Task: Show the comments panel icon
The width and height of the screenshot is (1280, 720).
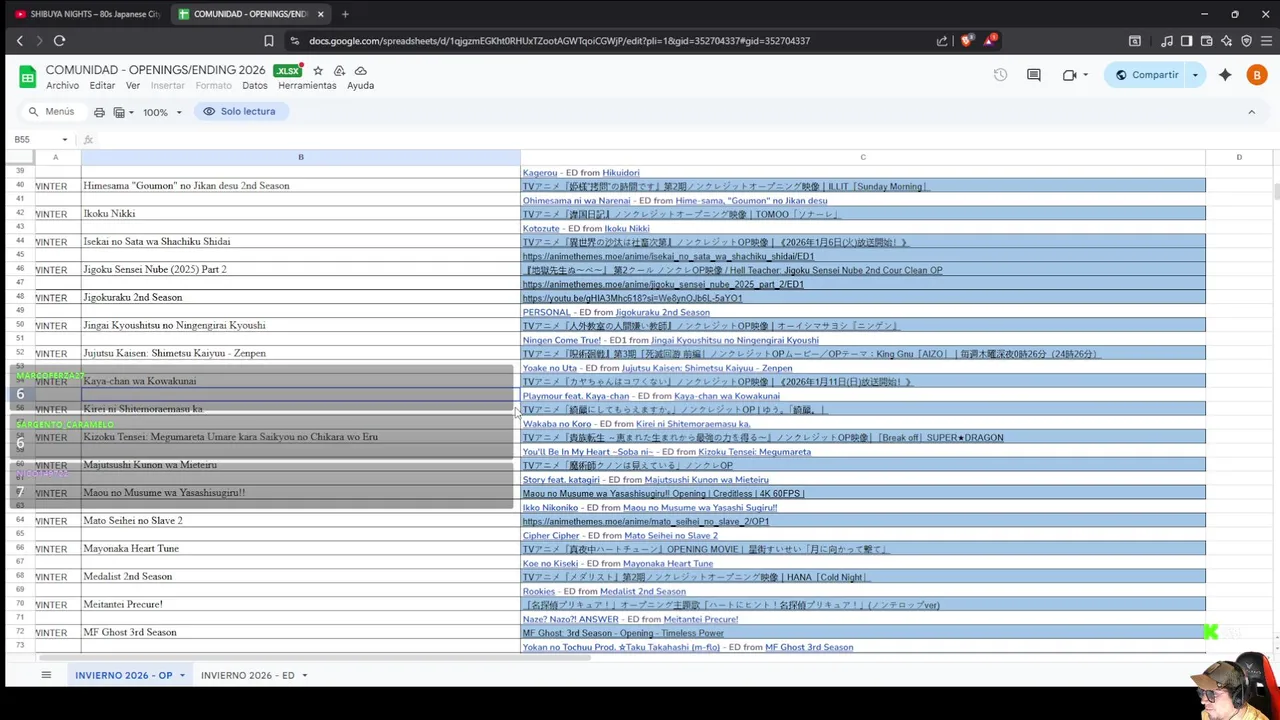Action: (1034, 75)
